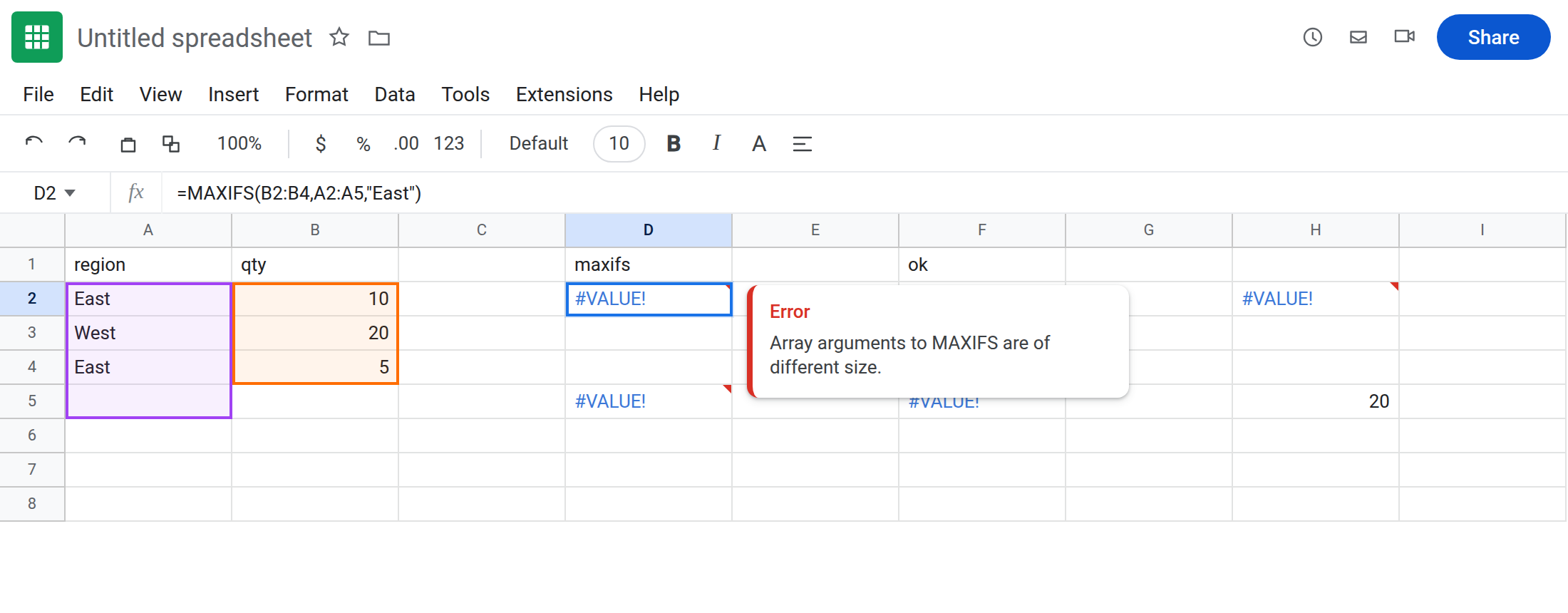Open the Insert menu
The width and height of the screenshot is (1568, 613).
click(x=233, y=94)
